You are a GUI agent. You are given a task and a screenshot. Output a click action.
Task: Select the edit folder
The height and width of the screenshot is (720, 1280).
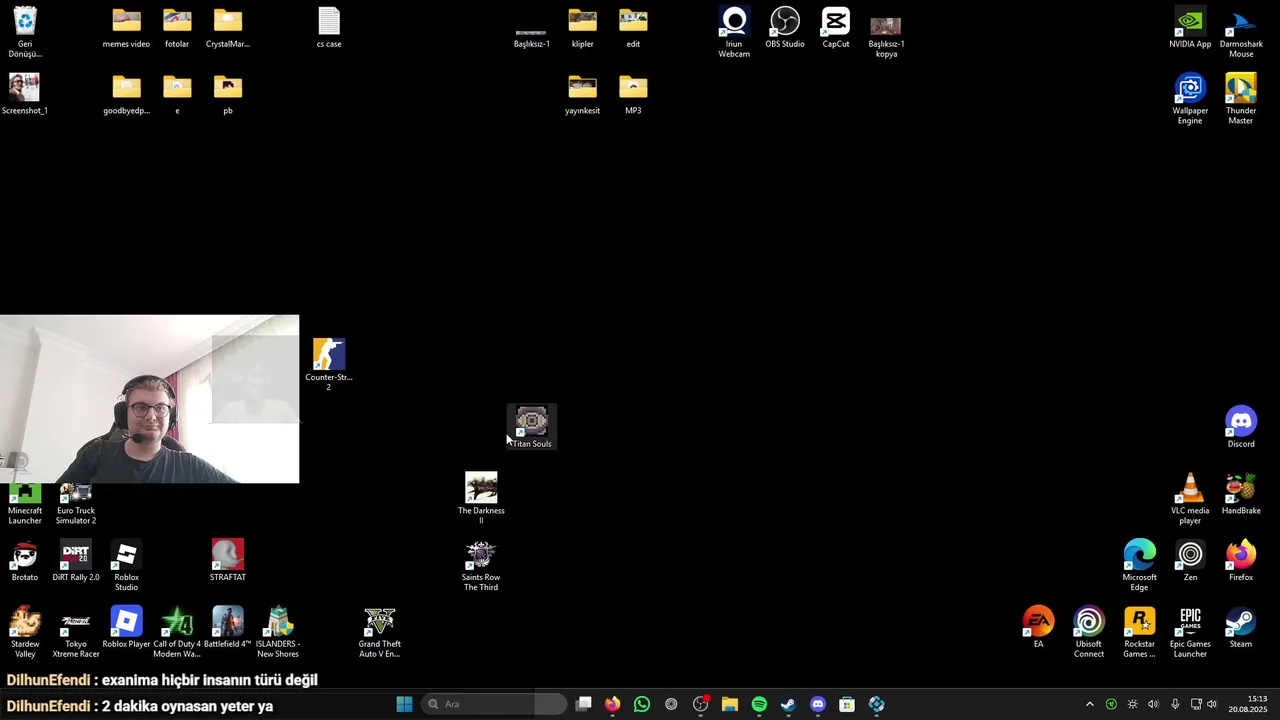(x=633, y=27)
